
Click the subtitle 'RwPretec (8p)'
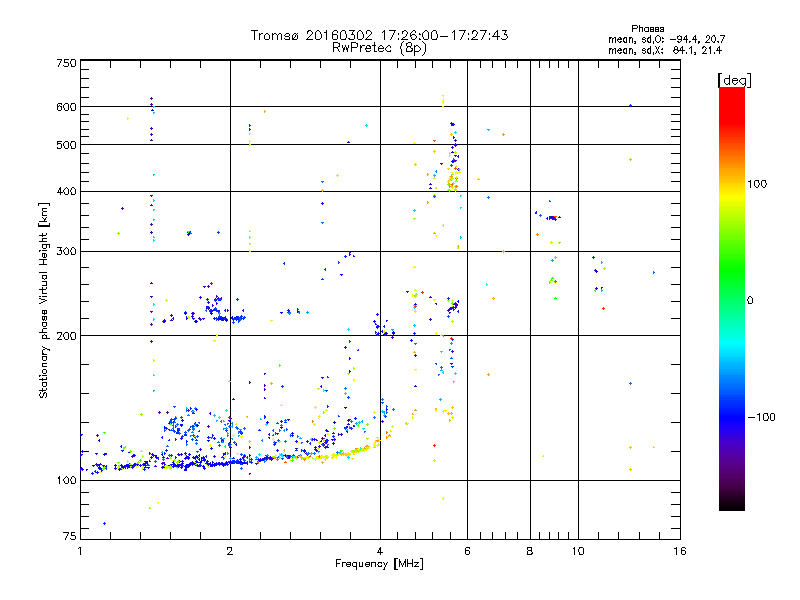[x=379, y=48]
